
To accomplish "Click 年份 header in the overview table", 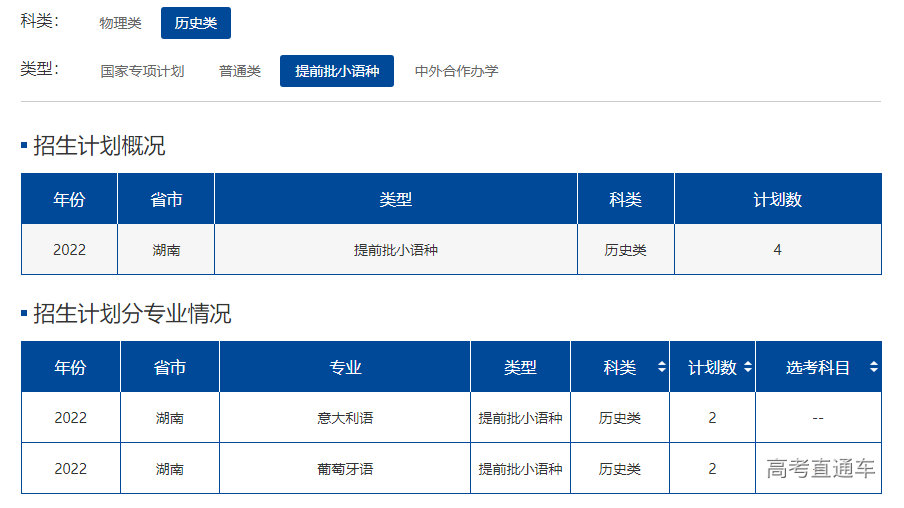I will pos(69,200).
